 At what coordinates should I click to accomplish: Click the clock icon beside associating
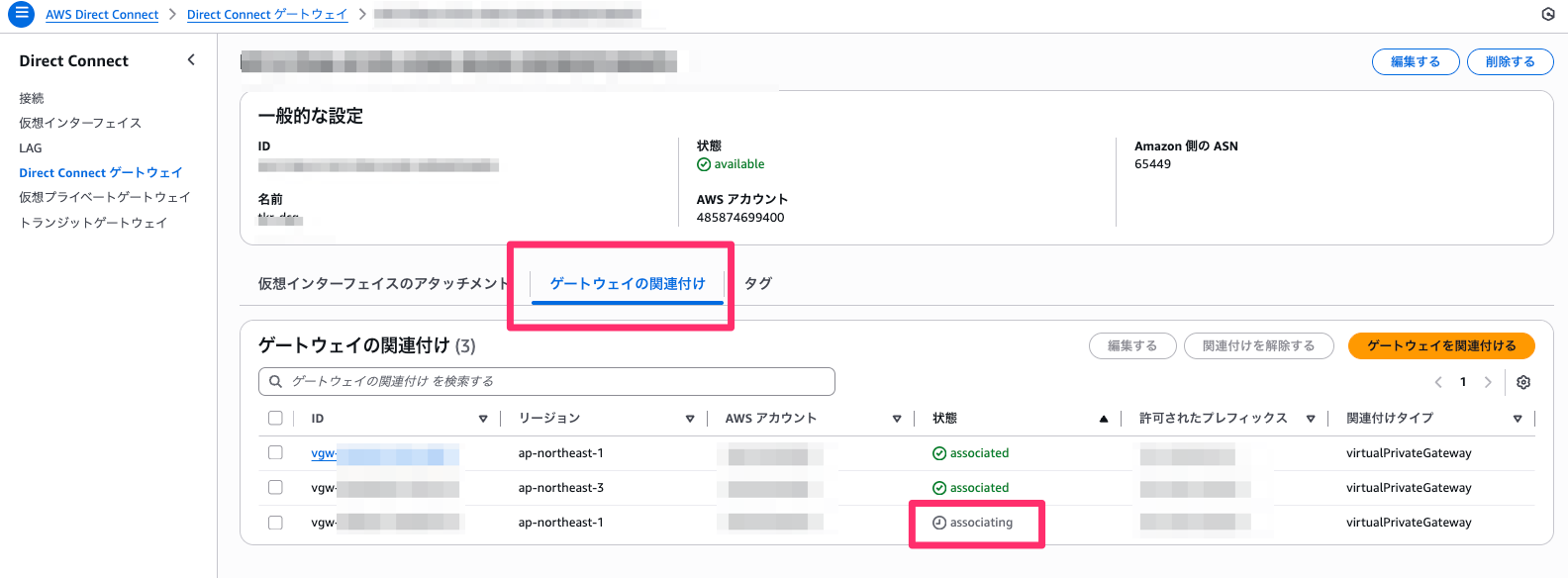[939, 523]
